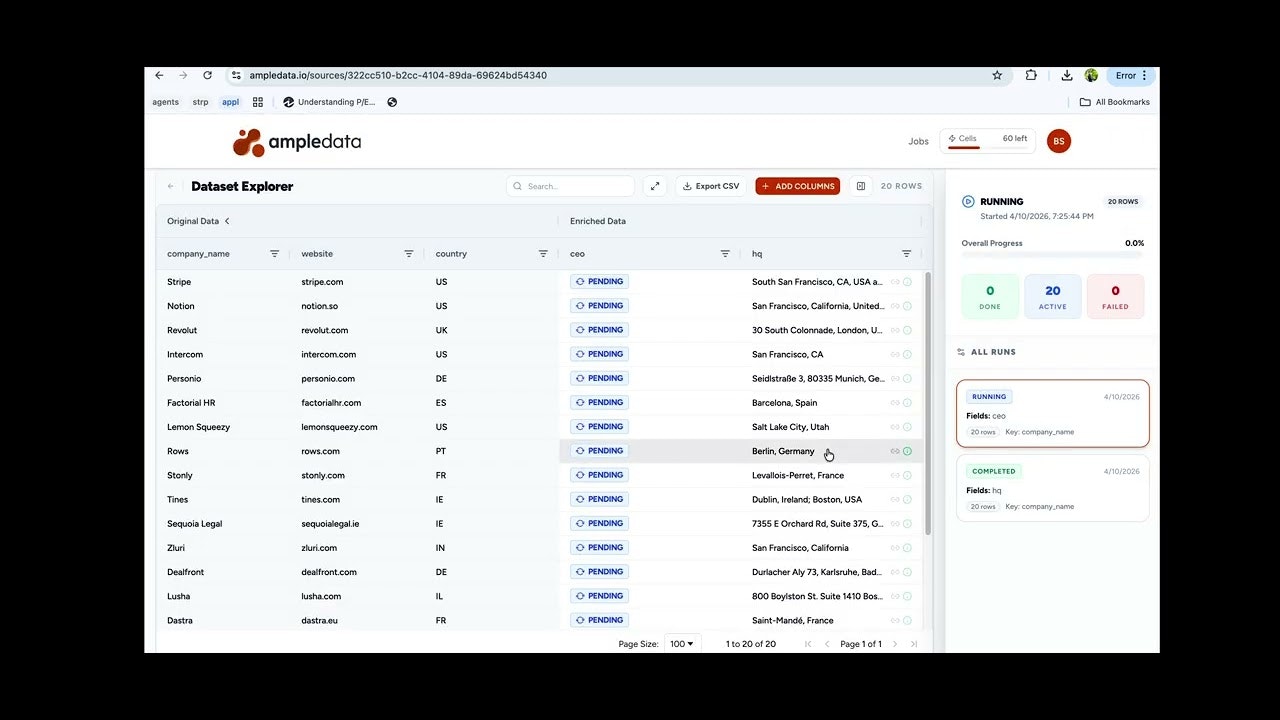This screenshot has width=1280, height=720.
Task: Open the BS user avatar menu
Action: pos(1059,141)
